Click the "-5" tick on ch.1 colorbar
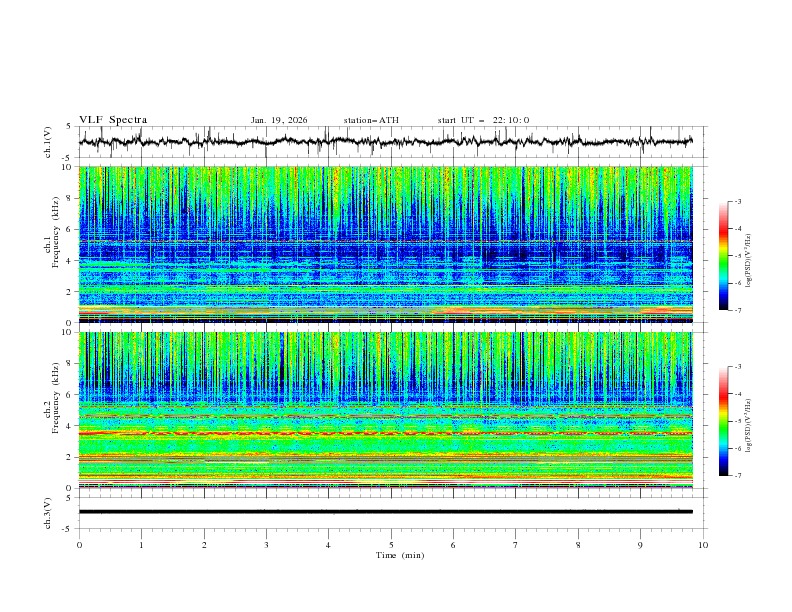 point(737,256)
